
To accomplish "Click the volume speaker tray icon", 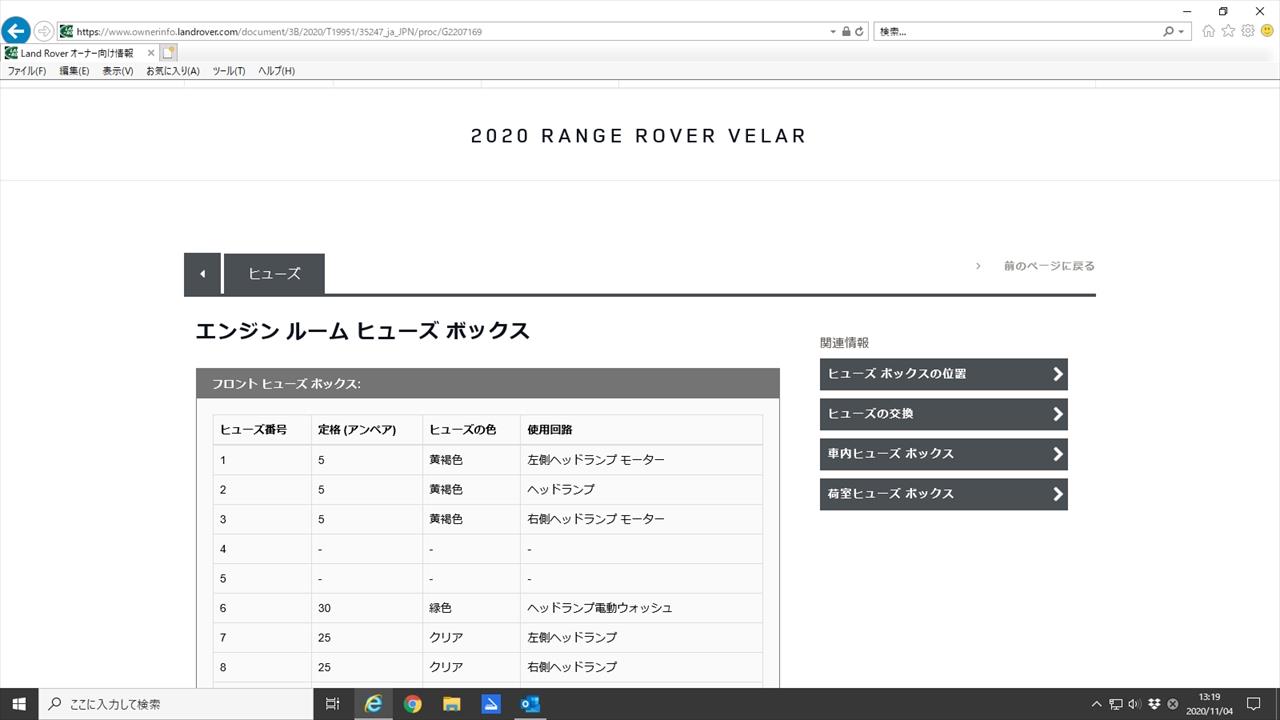I will [1135, 704].
